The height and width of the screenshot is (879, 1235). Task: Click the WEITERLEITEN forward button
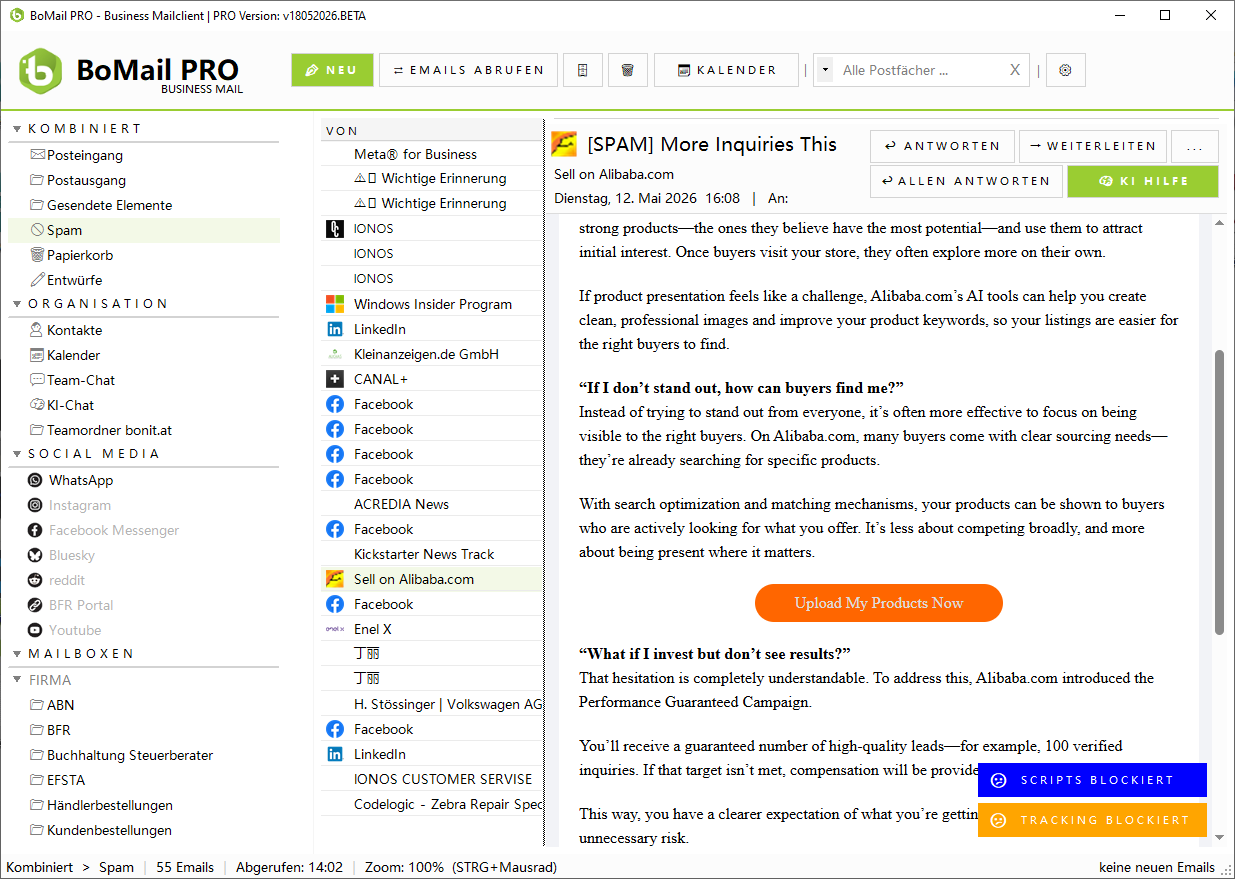(1093, 146)
